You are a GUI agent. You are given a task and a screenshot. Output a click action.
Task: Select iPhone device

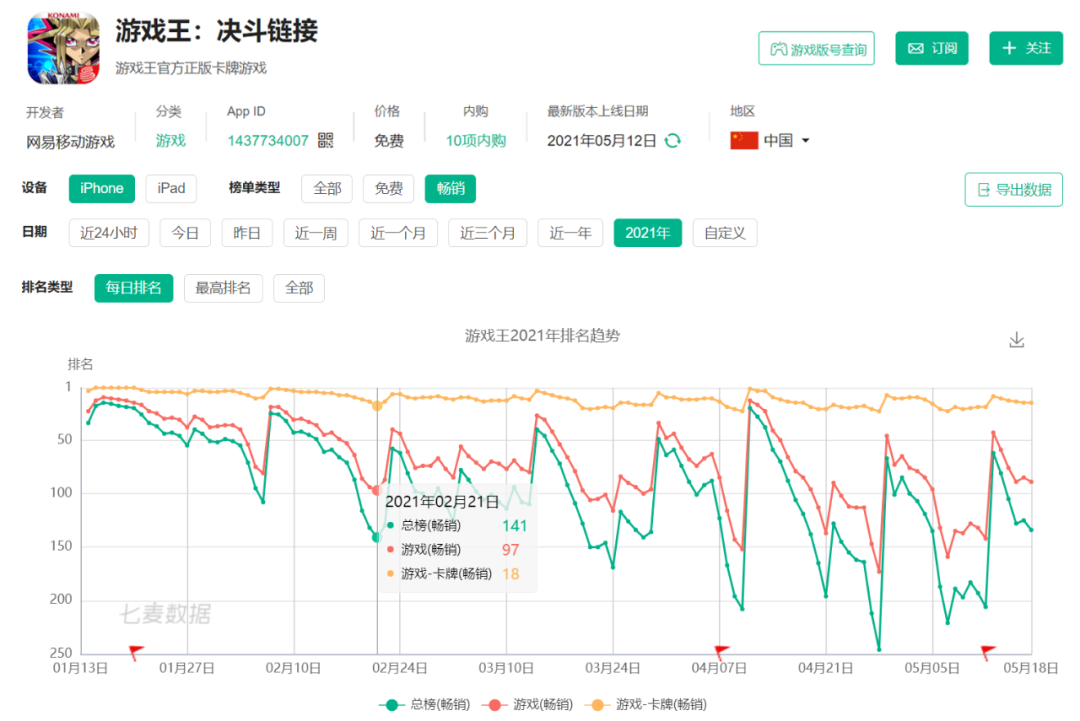pos(102,189)
